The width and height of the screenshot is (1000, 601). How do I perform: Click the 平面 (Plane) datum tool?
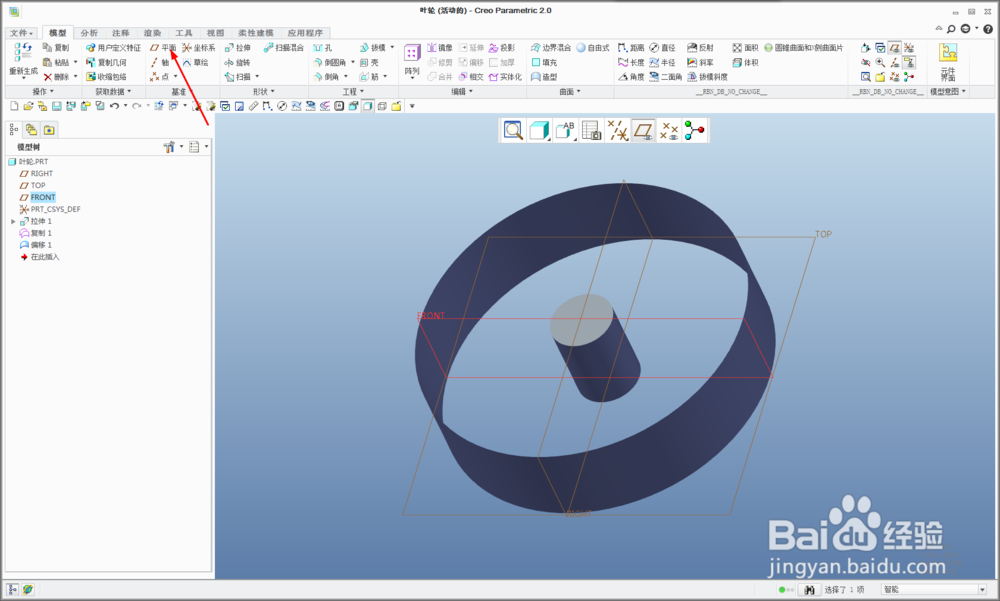tap(163, 48)
